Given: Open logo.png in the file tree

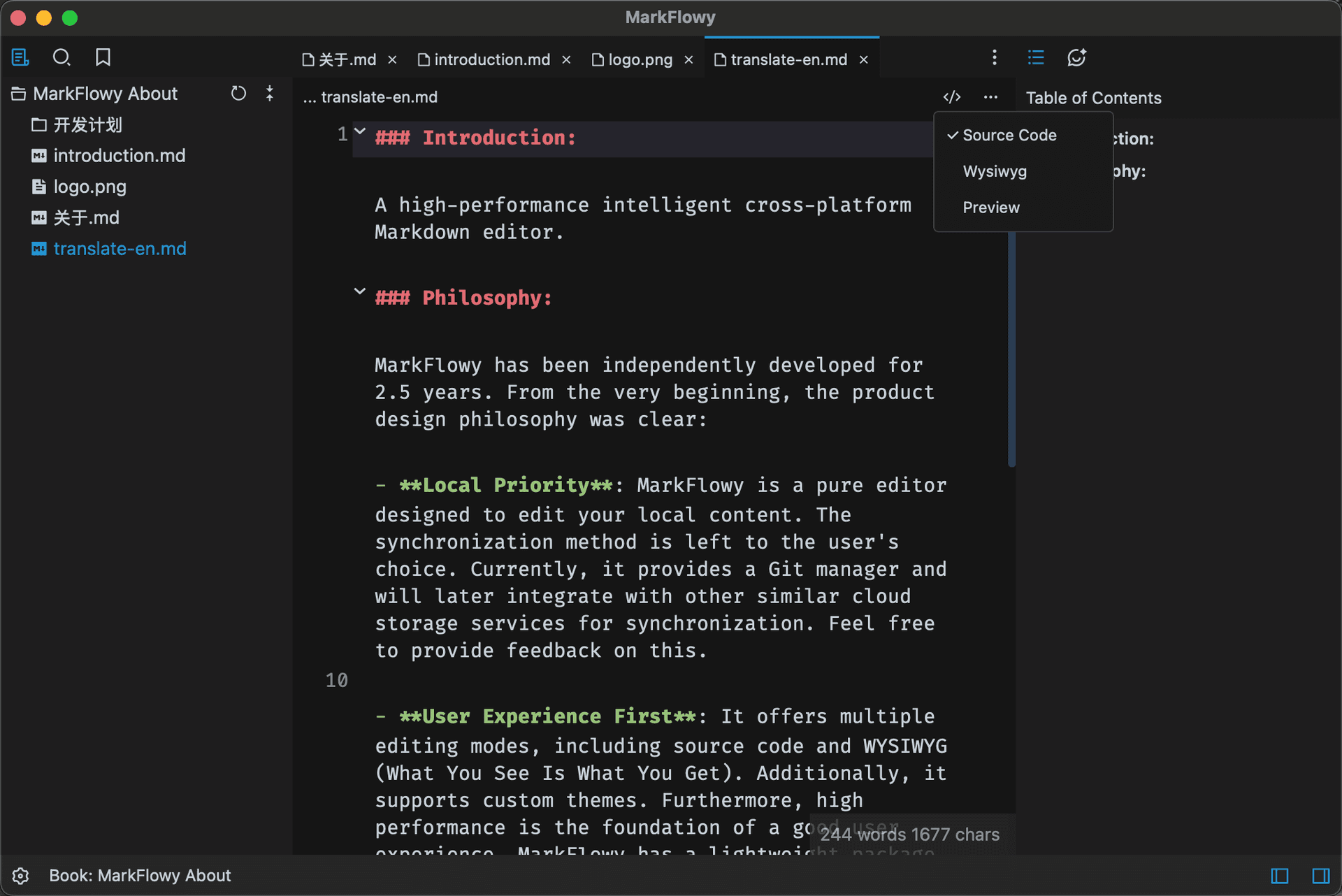Looking at the screenshot, I should [89, 187].
